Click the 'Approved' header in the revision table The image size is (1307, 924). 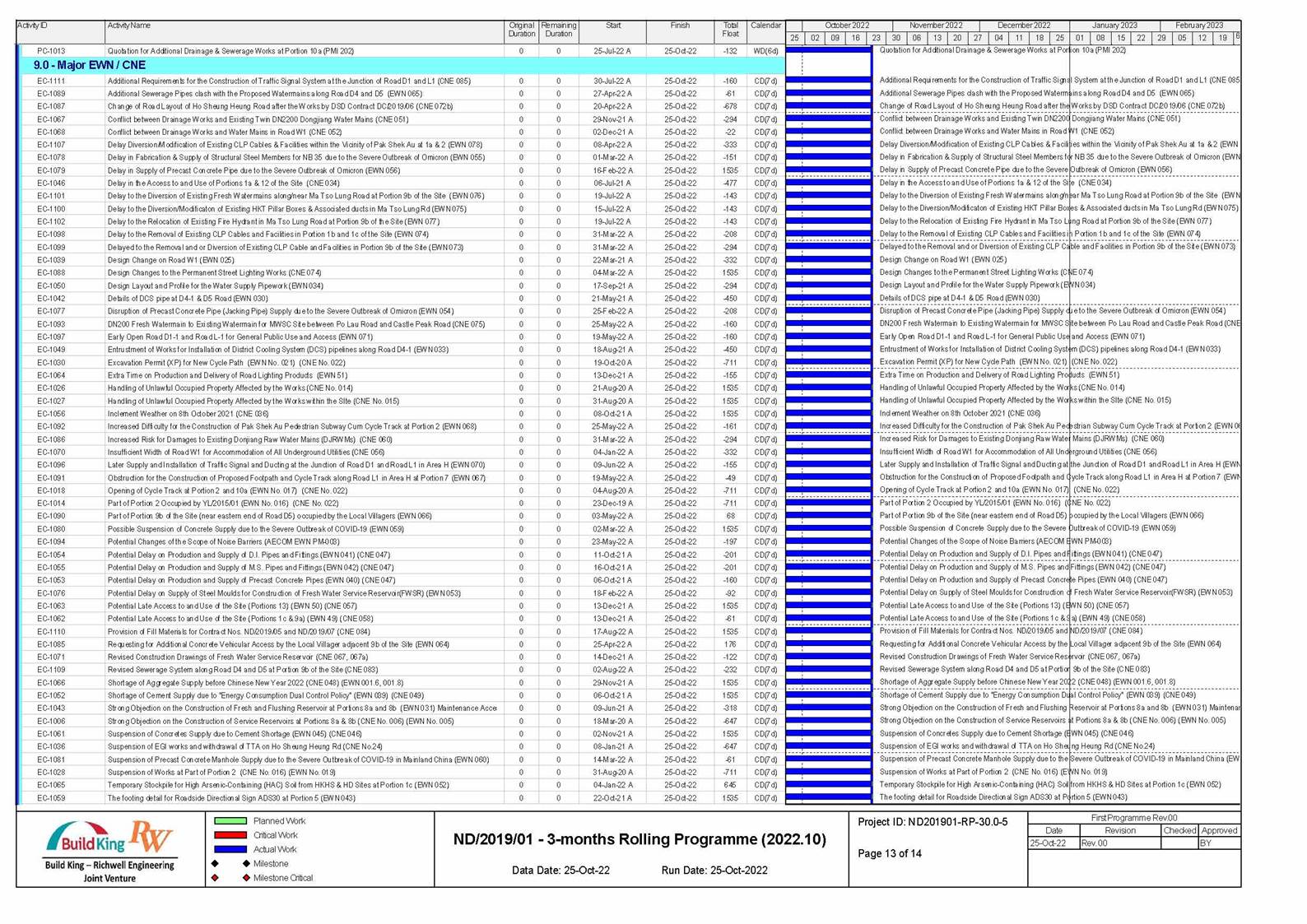pyautogui.click(x=1219, y=831)
